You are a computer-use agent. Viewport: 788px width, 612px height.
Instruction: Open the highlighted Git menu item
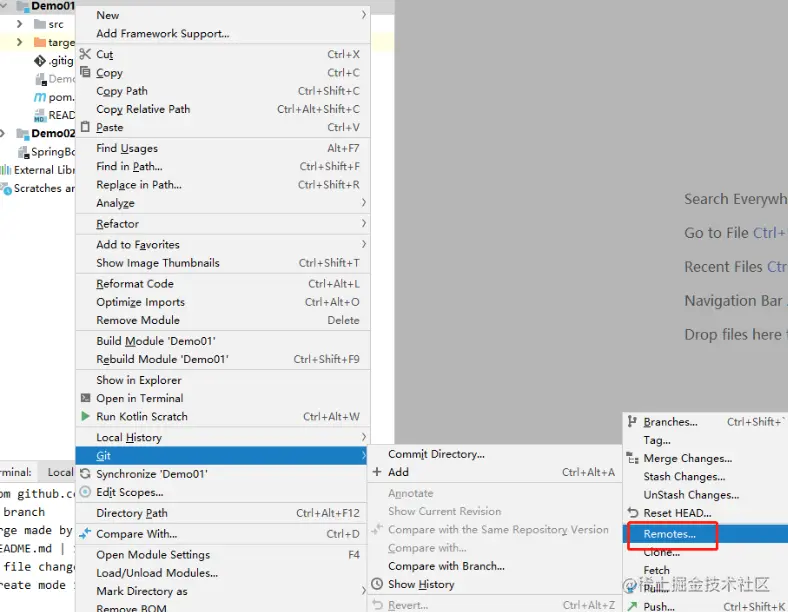point(222,456)
